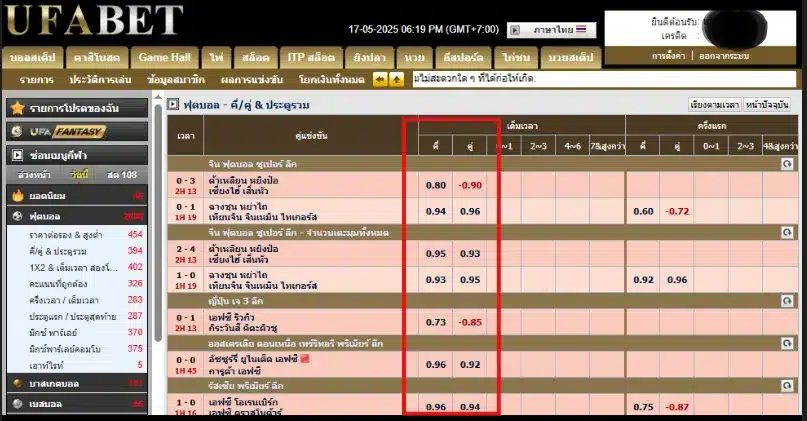The image size is (807, 421).
Task: Open the สล็อต tab
Action: click(256, 58)
